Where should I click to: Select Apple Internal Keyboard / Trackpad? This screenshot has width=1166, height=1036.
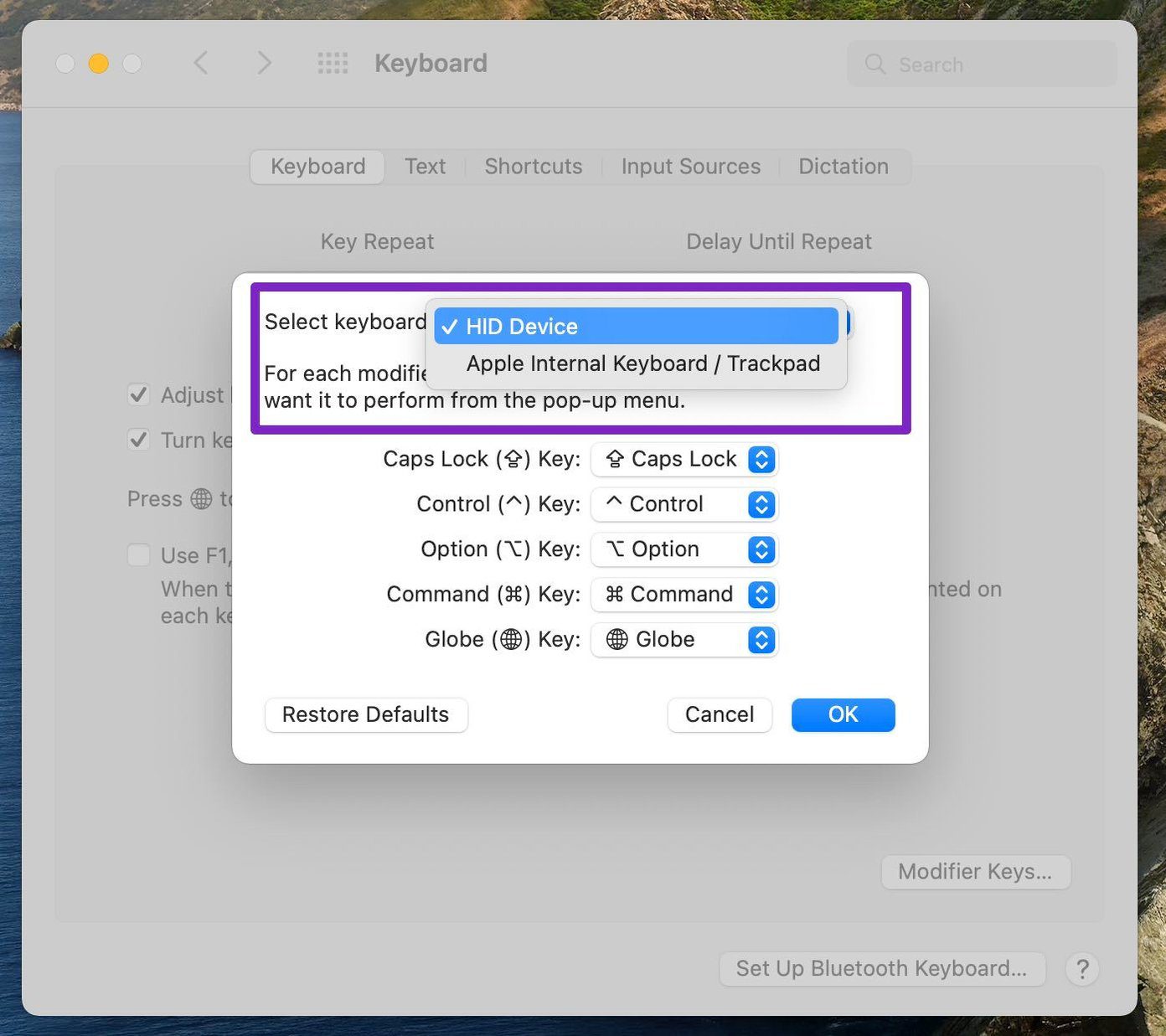coord(637,363)
